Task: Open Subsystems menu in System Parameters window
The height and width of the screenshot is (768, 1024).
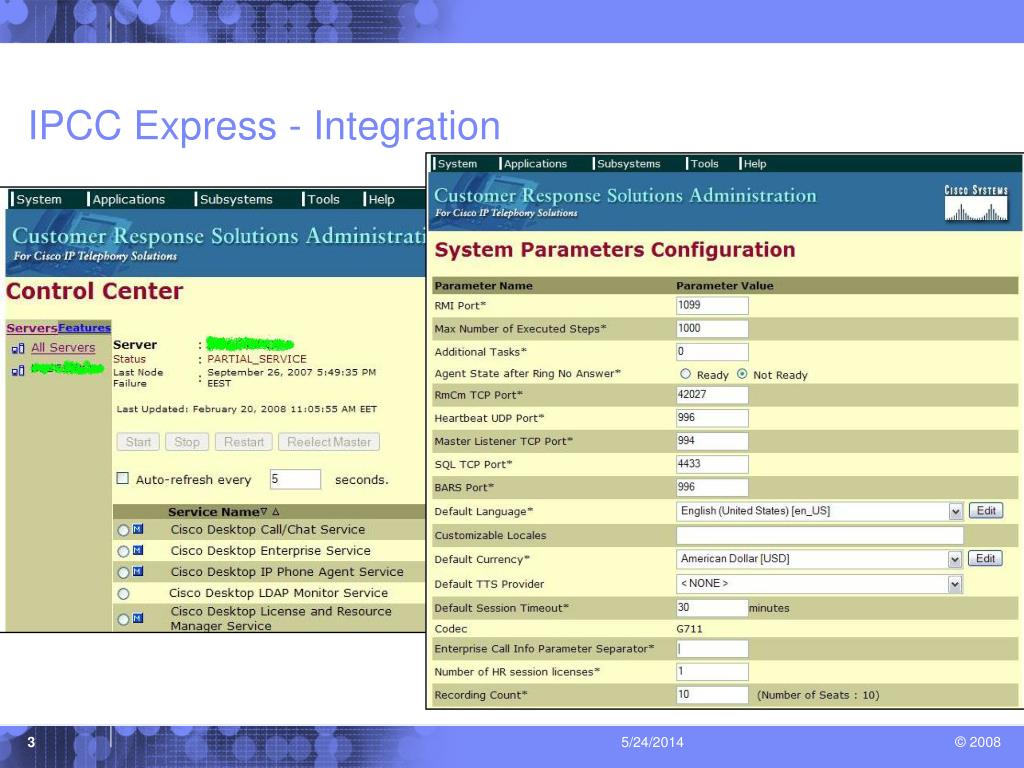Action: 628,164
